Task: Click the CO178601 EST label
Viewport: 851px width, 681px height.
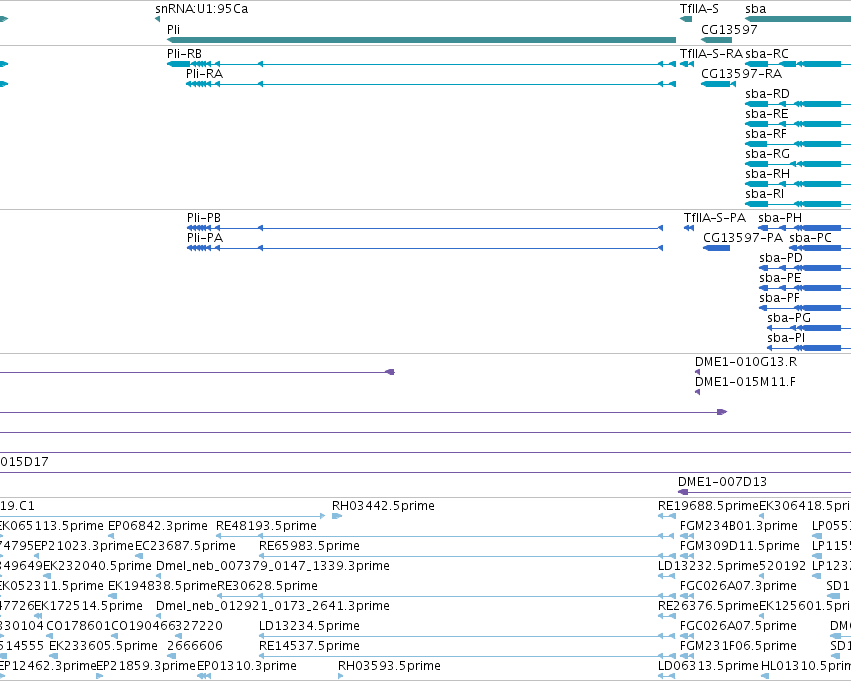Action: (79, 626)
